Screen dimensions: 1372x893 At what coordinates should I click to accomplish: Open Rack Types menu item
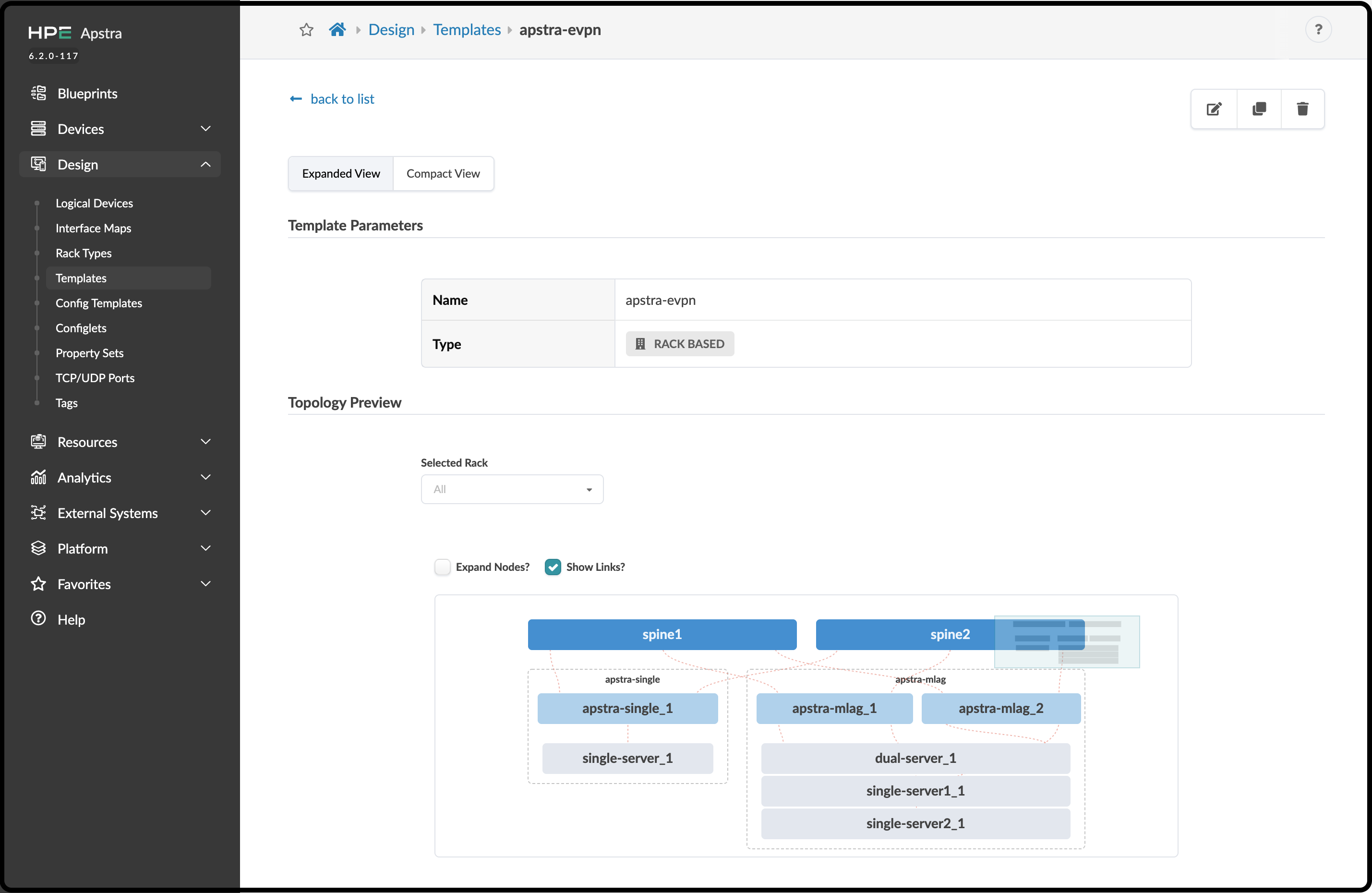84,253
